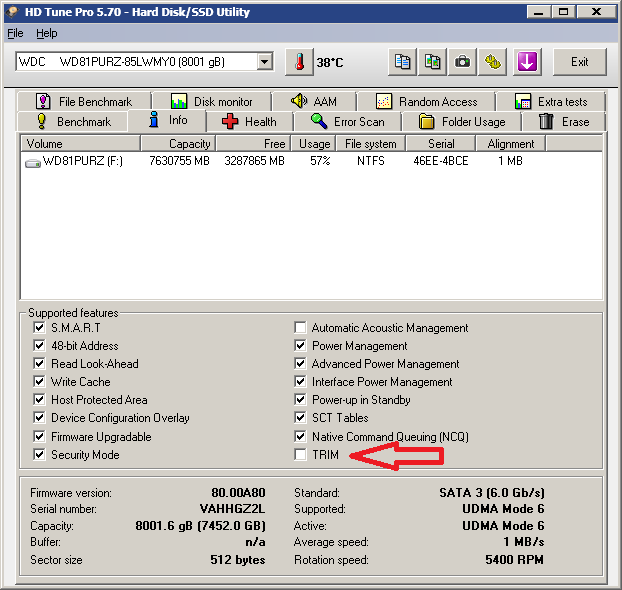Toggle the Write Cache checkbox
622x590 pixels.
tap(39, 382)
